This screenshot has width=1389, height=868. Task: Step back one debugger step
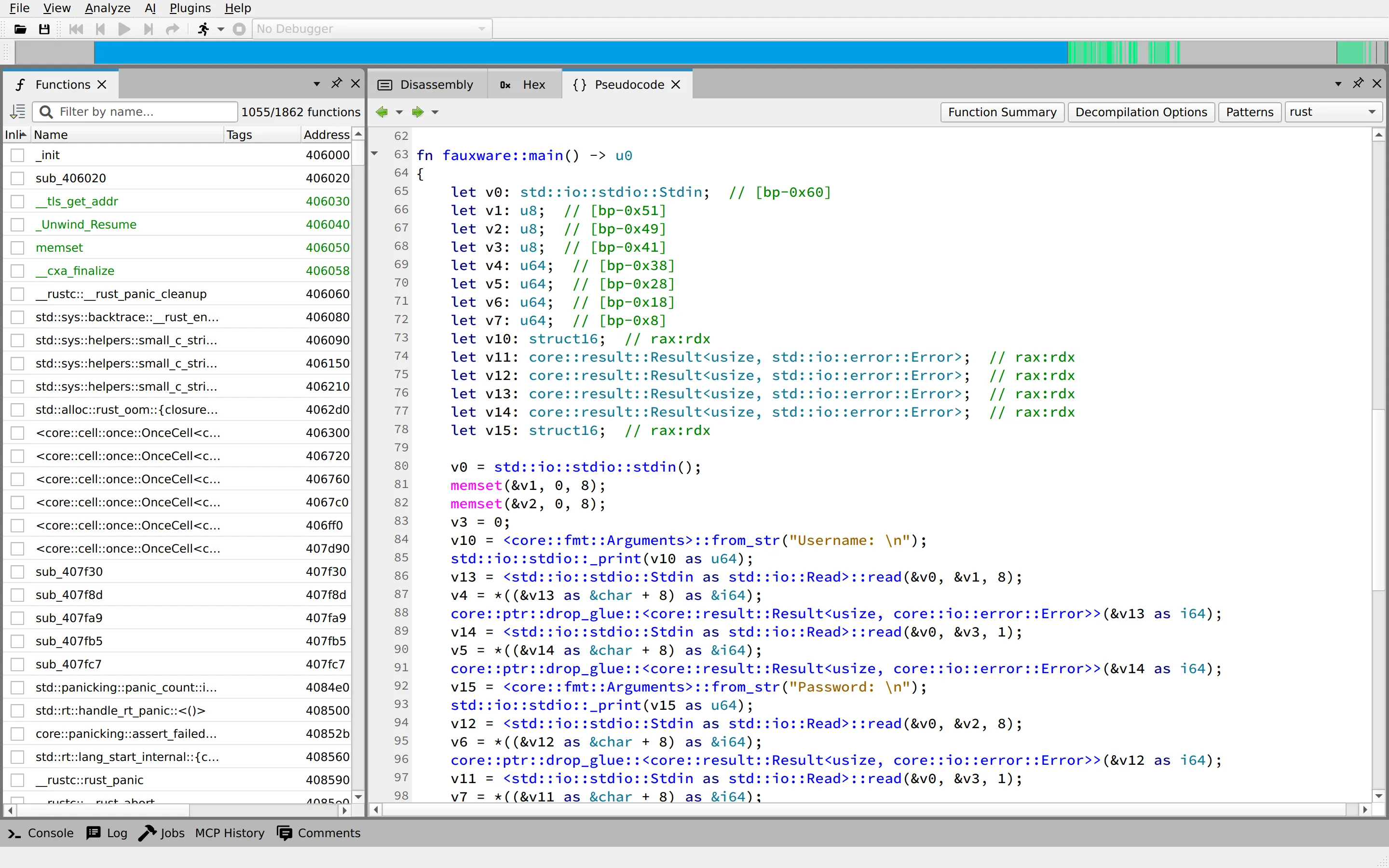pos(100,29)
